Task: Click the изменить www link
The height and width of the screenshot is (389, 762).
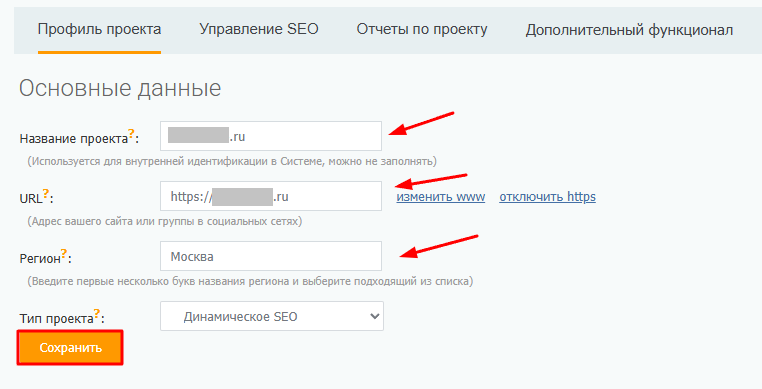Action: 441,196
